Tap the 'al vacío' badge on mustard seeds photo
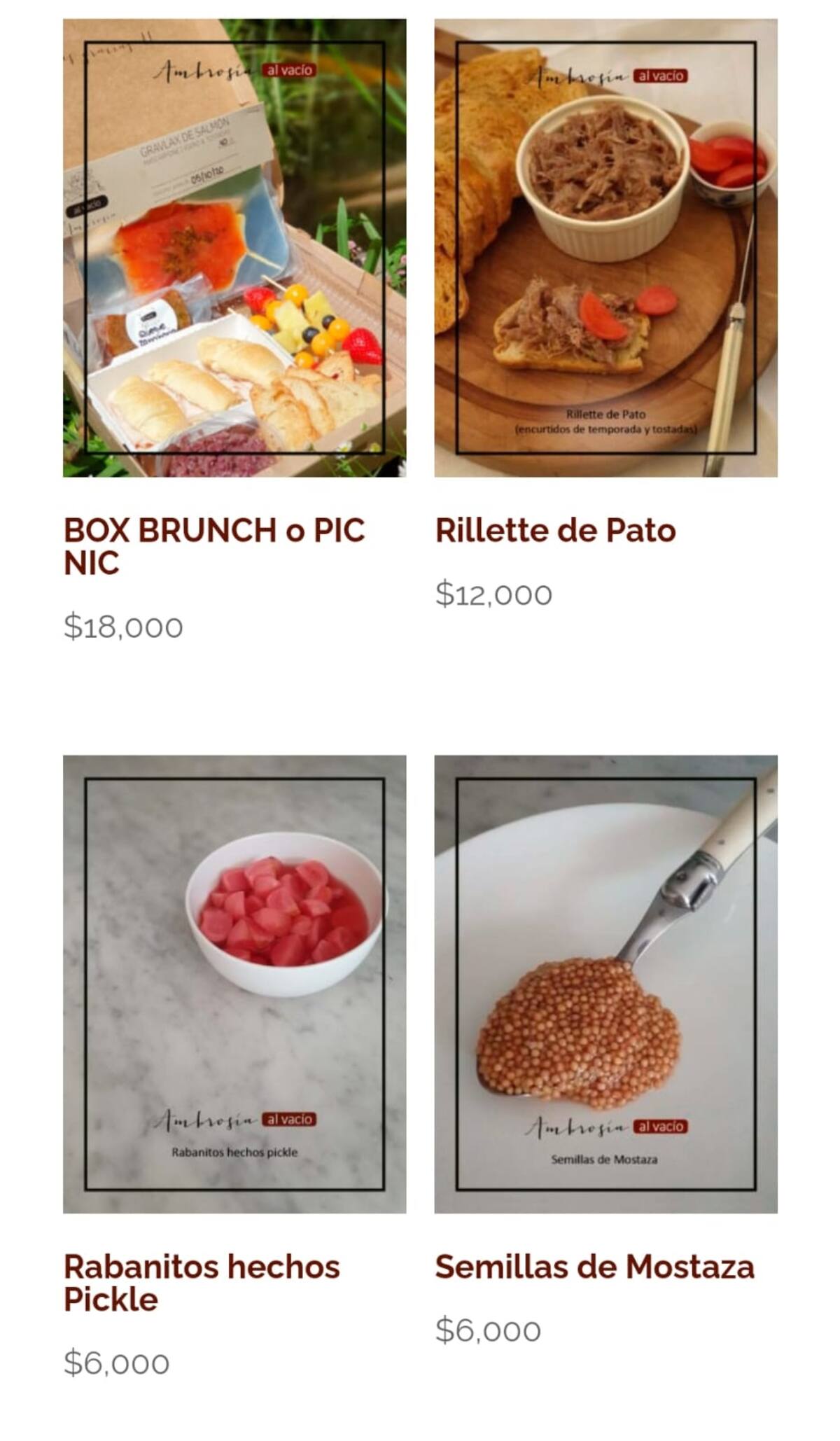Image resolution: width=840 pixels, height=1441 pixels. tap(661, 1127)
